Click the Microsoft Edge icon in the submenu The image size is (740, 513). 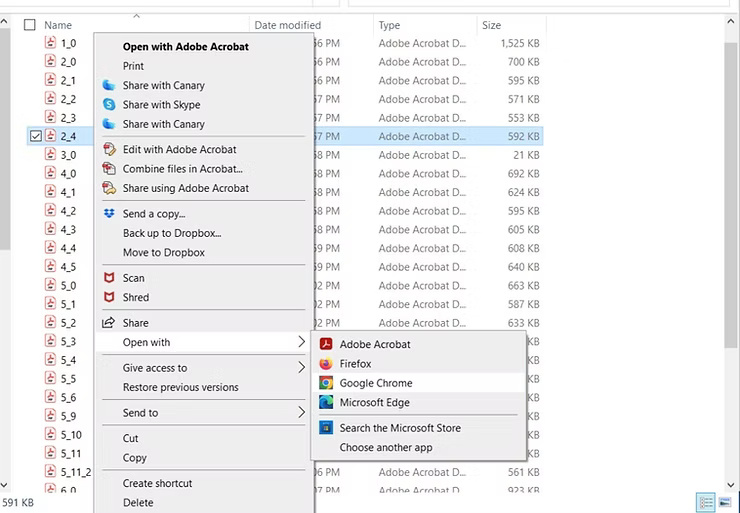326,402
